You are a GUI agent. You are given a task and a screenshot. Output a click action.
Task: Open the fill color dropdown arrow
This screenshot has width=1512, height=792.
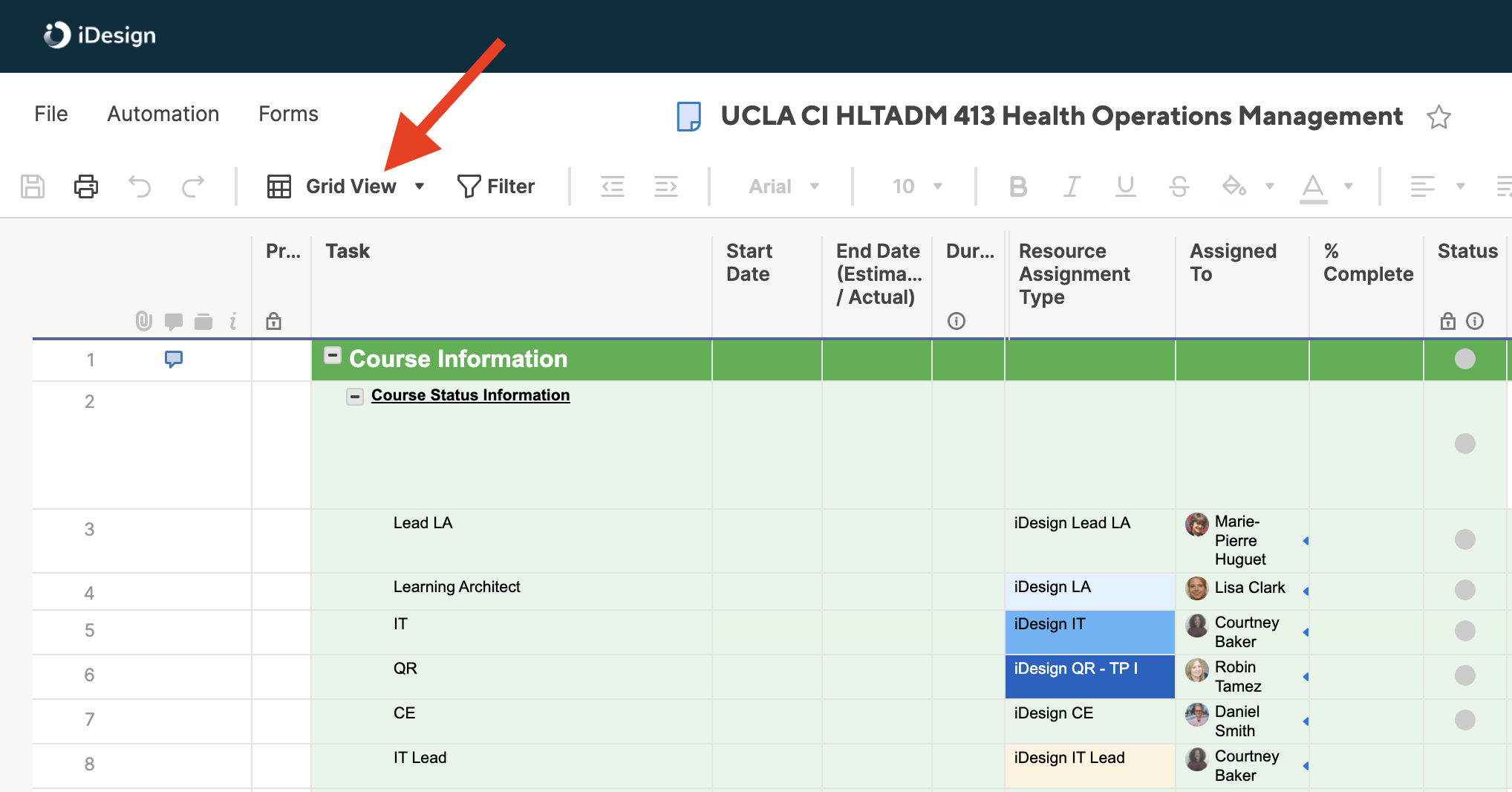coord(1269,186)
